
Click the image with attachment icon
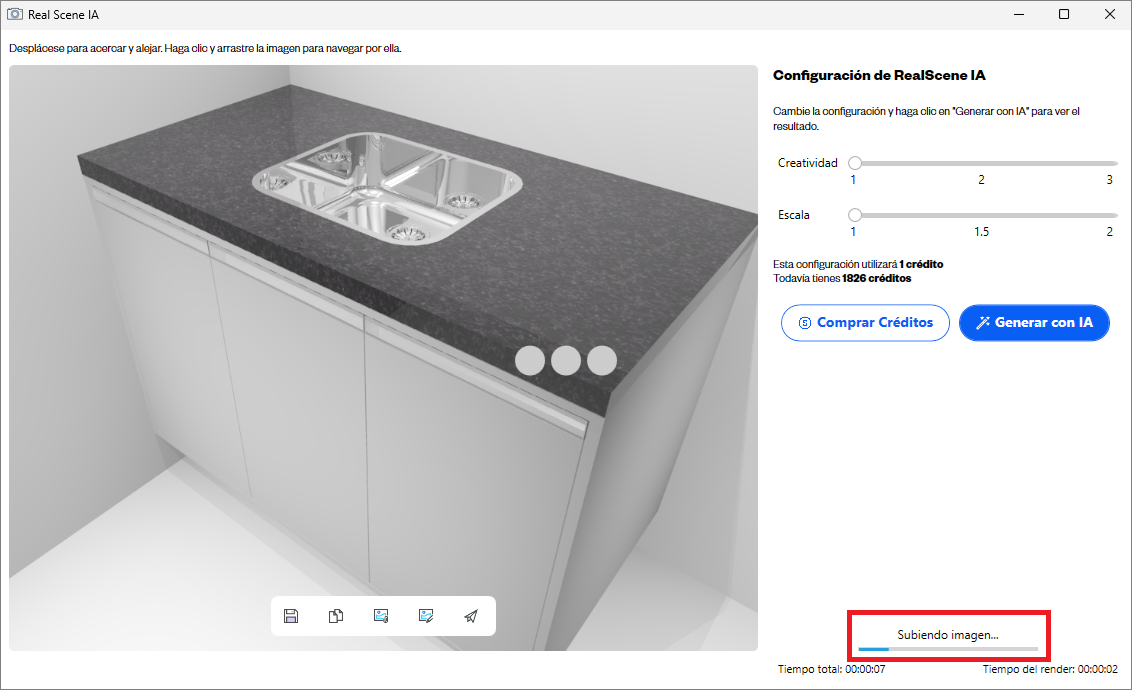pyautogui.click(x=381, y=616)
